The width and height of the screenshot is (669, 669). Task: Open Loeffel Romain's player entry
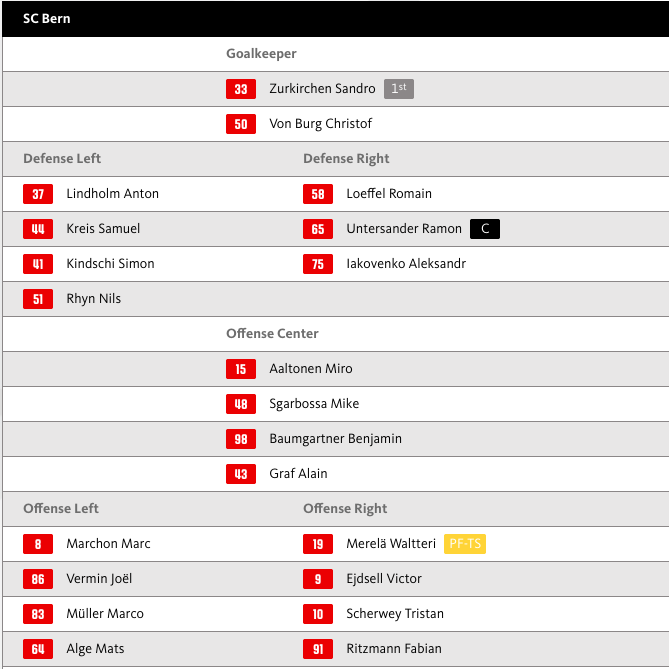(389, 194)
